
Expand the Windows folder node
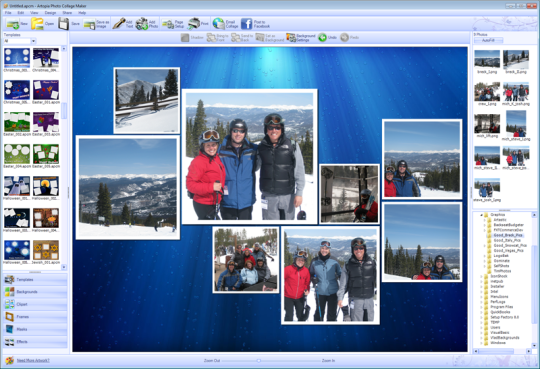[481, 343]
